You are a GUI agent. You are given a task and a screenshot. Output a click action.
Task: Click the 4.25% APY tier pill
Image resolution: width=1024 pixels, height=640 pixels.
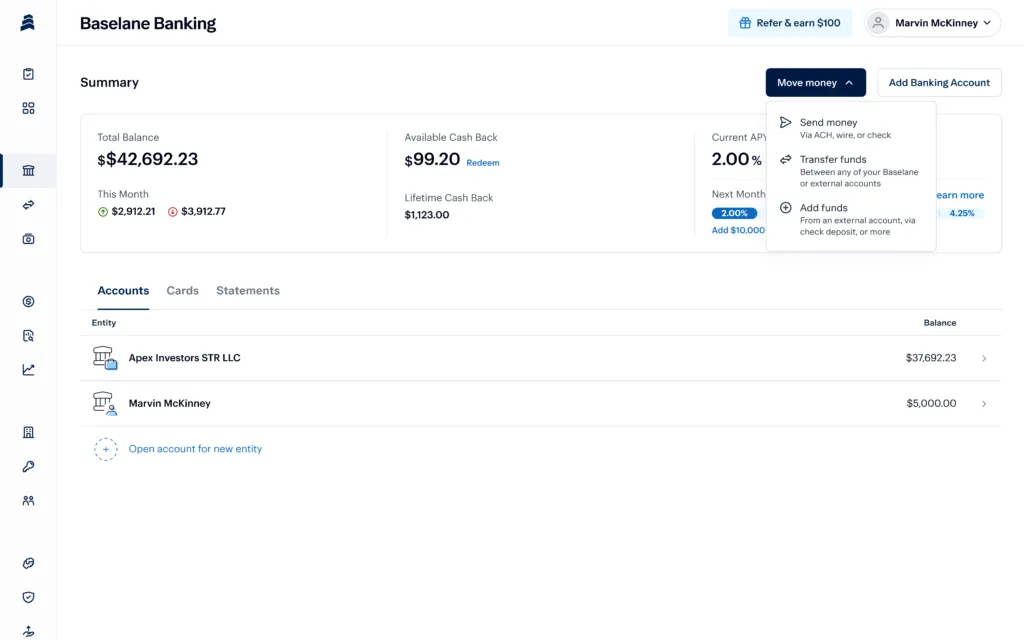(961, 213)
